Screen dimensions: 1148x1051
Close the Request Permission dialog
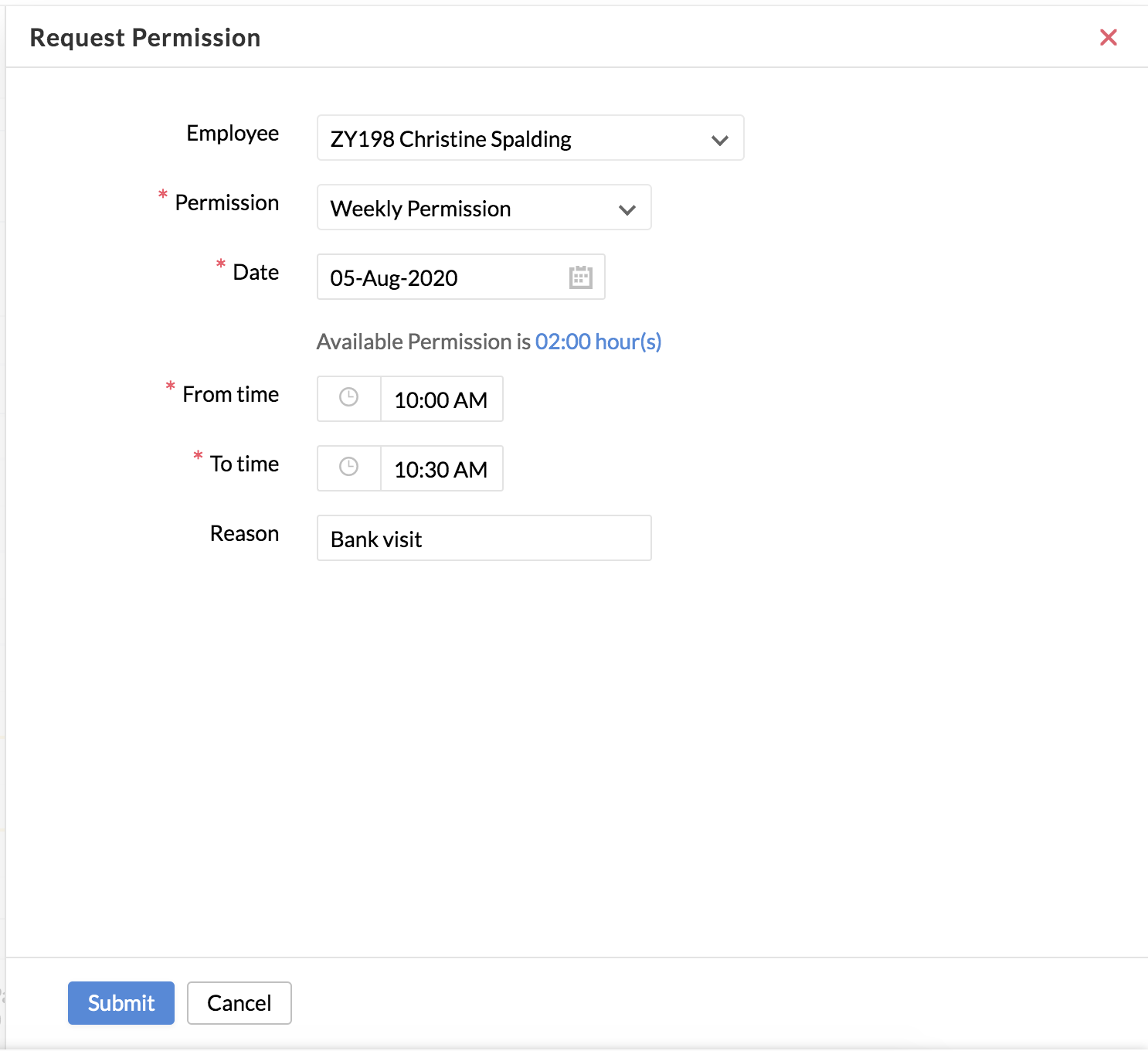[1108, 37]
